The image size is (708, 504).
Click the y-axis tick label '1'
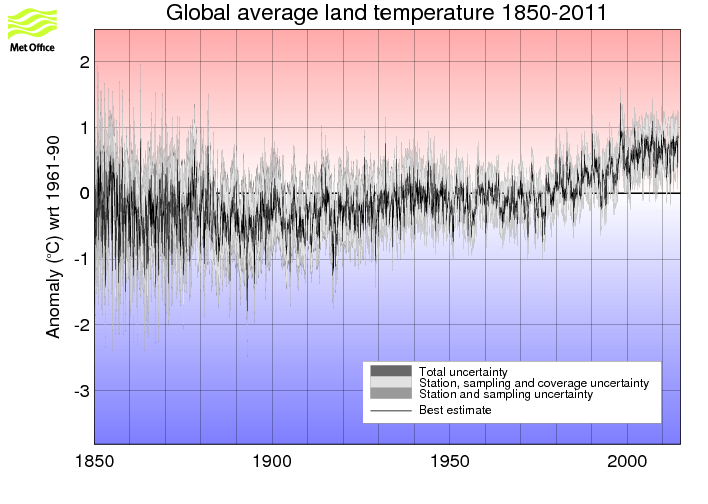pos(84,128)
